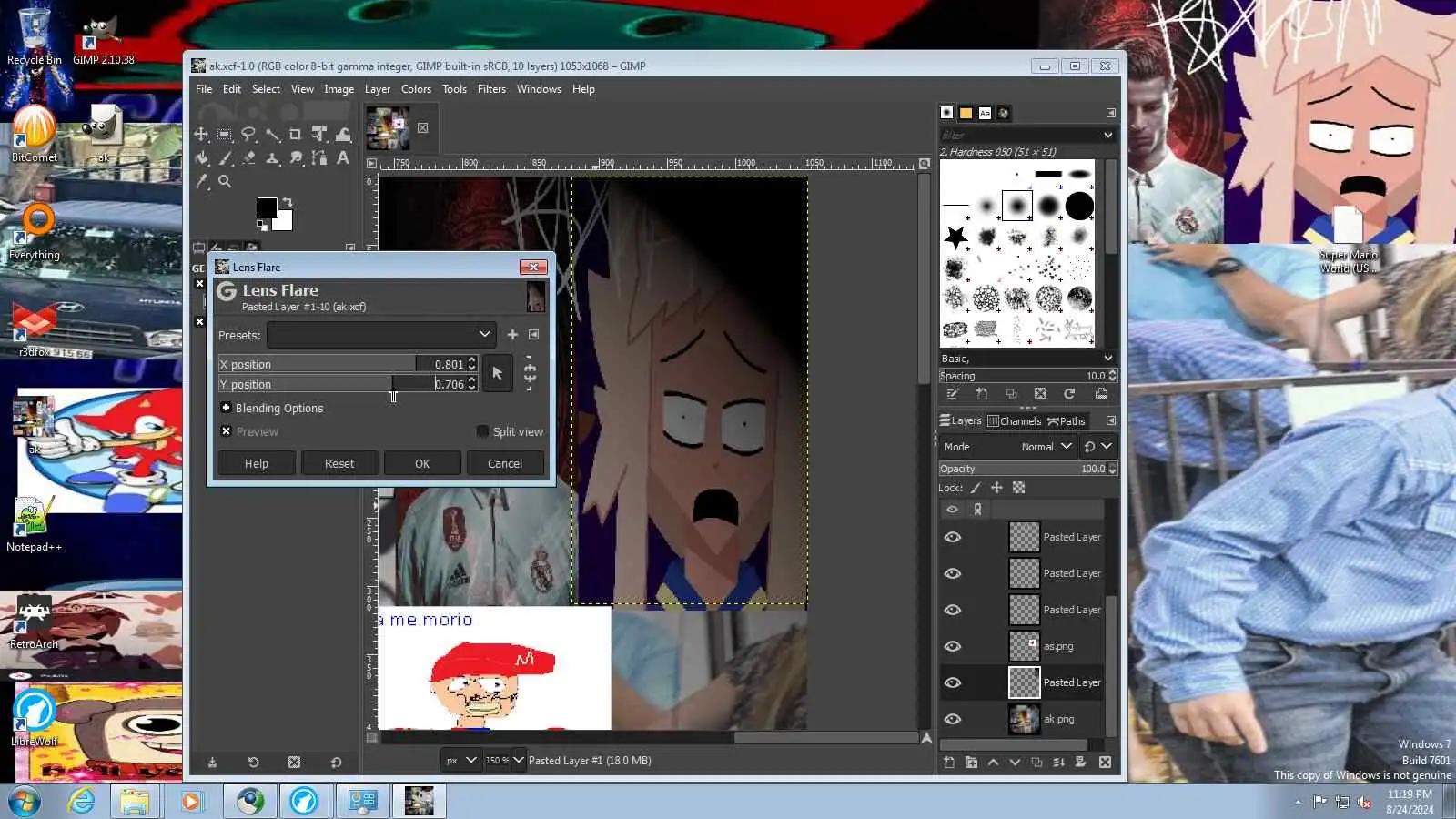Save current settings as named preset
The height and width of the screenshot is (819, 1456).
pyautogui.click(x=512, y=335)
